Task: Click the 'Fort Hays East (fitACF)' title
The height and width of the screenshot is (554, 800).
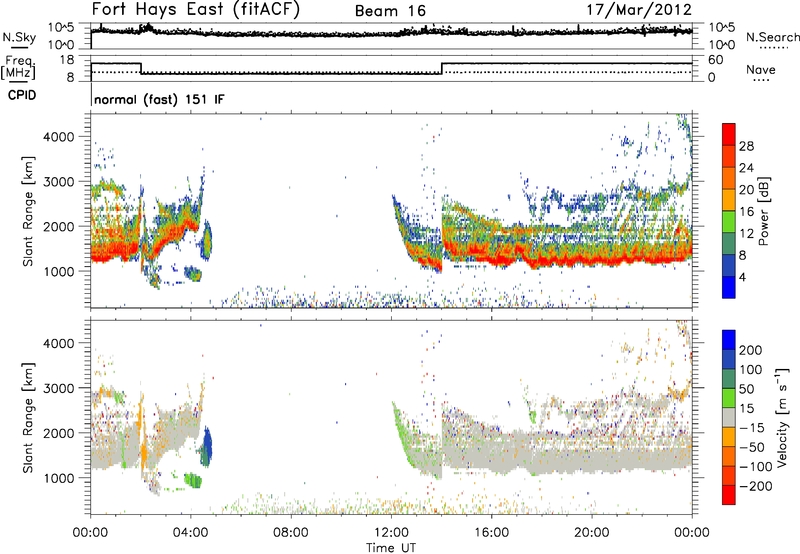Action: click(196, 9)
